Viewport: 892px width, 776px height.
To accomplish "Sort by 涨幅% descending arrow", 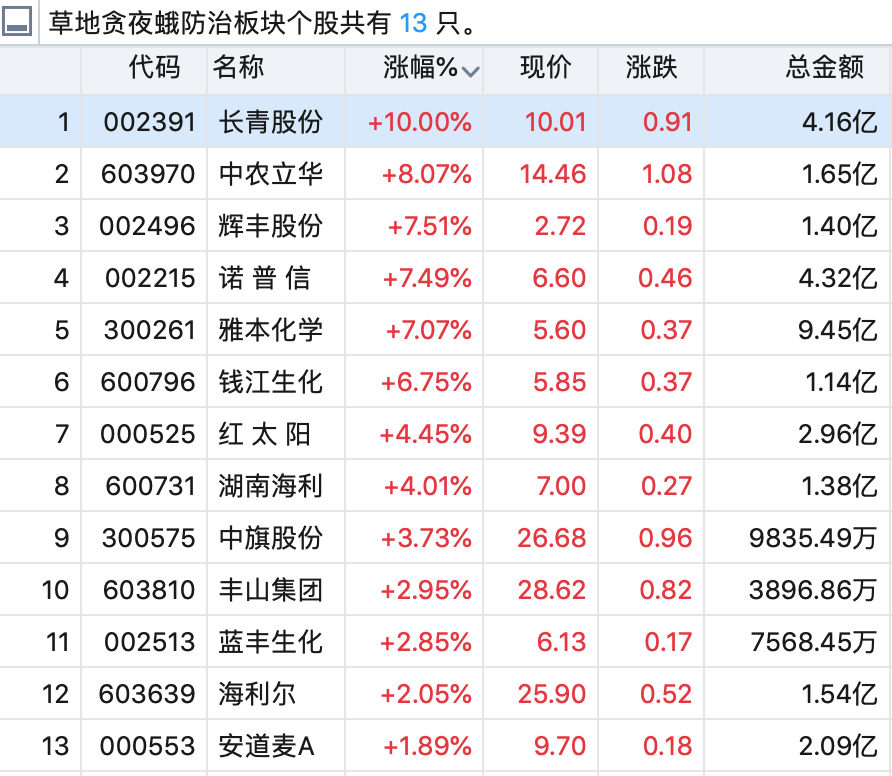I will (x=470, y=71).
